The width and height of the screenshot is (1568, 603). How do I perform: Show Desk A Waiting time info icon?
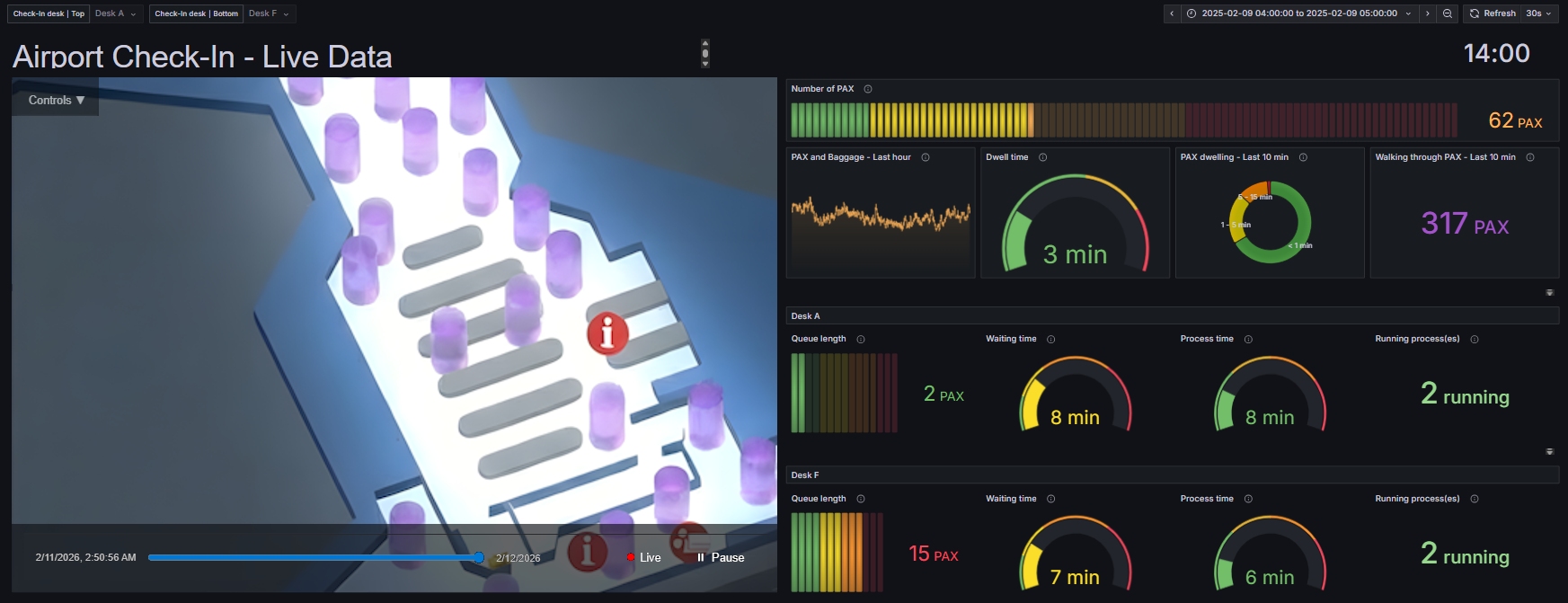tap(1051, 339)
